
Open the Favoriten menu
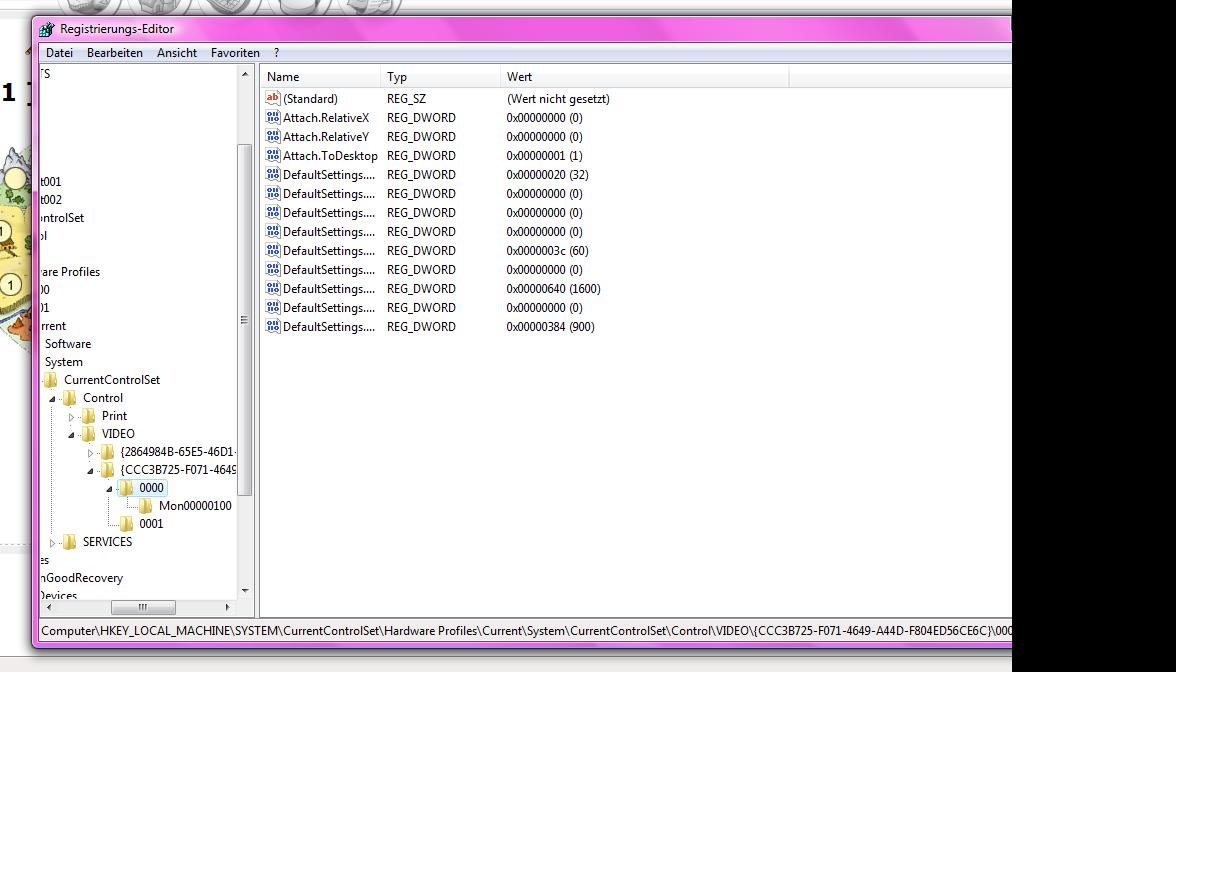point(235,53)
